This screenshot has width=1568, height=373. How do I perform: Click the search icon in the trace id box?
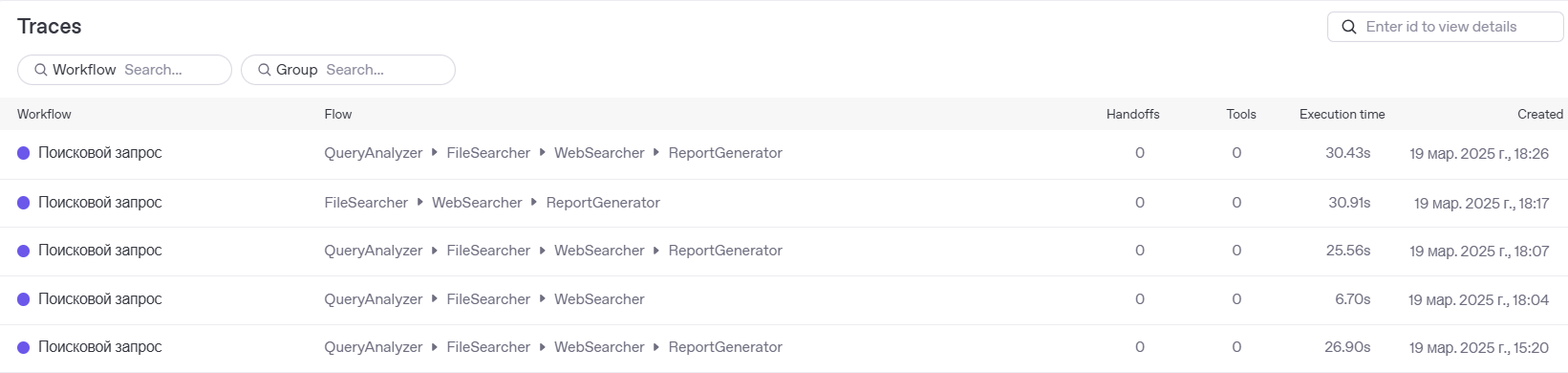click(1349, 27)
